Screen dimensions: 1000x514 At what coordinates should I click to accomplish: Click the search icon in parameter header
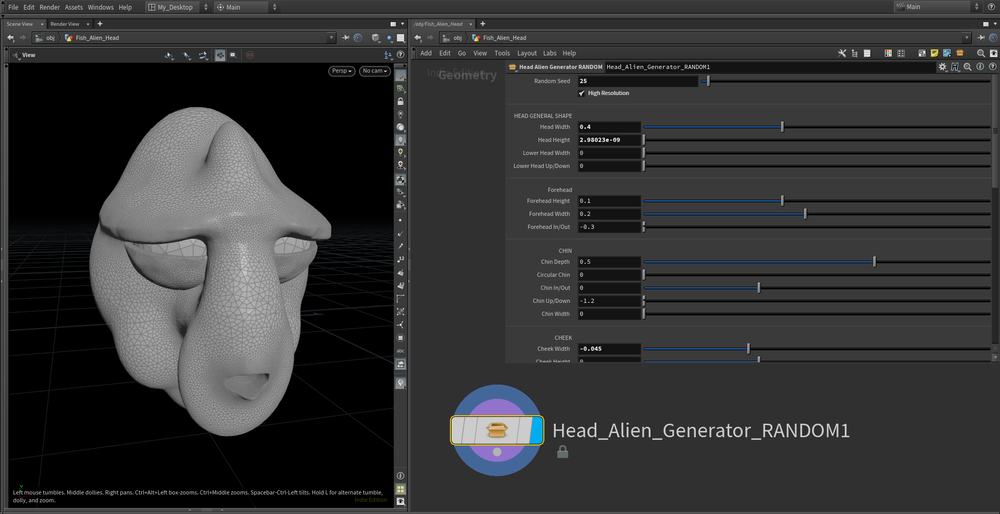[x=968, y=67]
